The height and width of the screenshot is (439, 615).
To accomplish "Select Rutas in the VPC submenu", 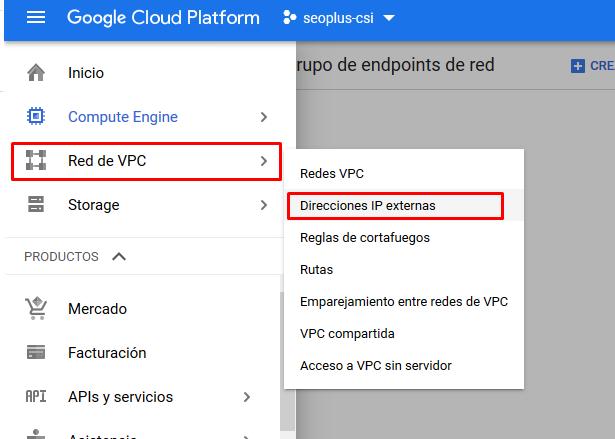I will pyautogui.click(x=317, y=270).
